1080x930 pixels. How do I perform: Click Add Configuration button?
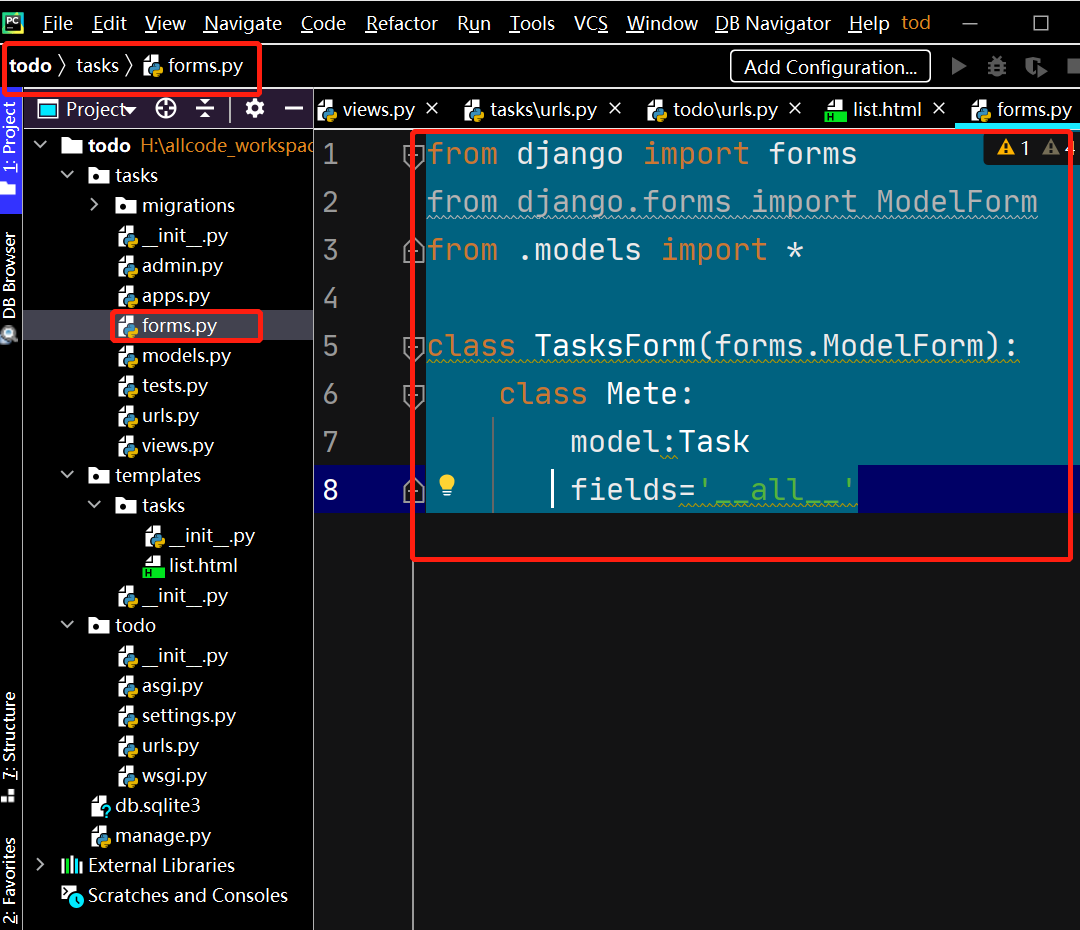(830, 67)
